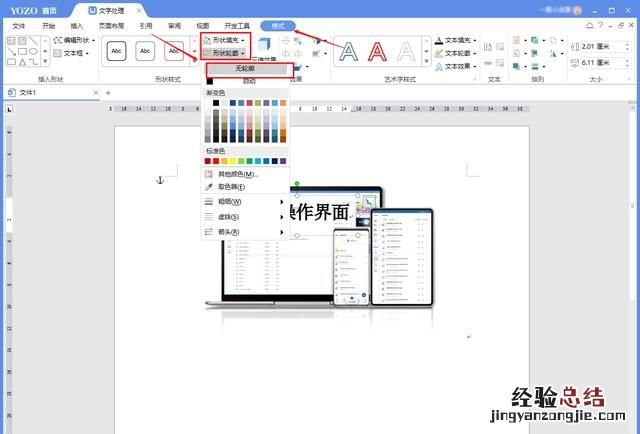
Task: Switch to the 引用 ribbon tab
Action: point(146,26)
